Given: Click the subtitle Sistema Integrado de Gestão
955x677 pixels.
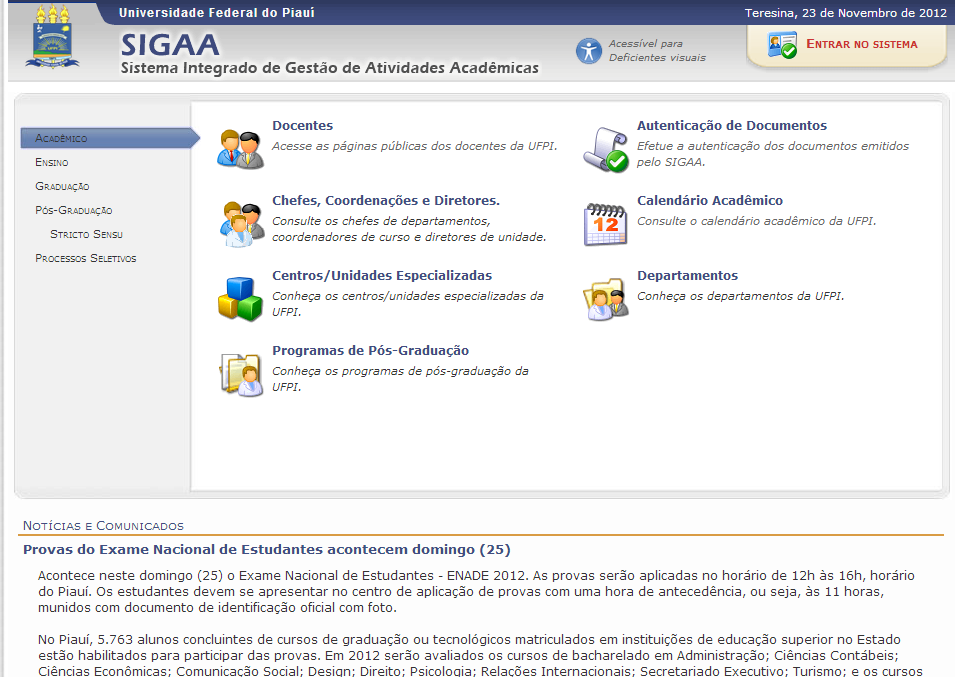Looking at the screenshot, I should (x=329, y=68).
